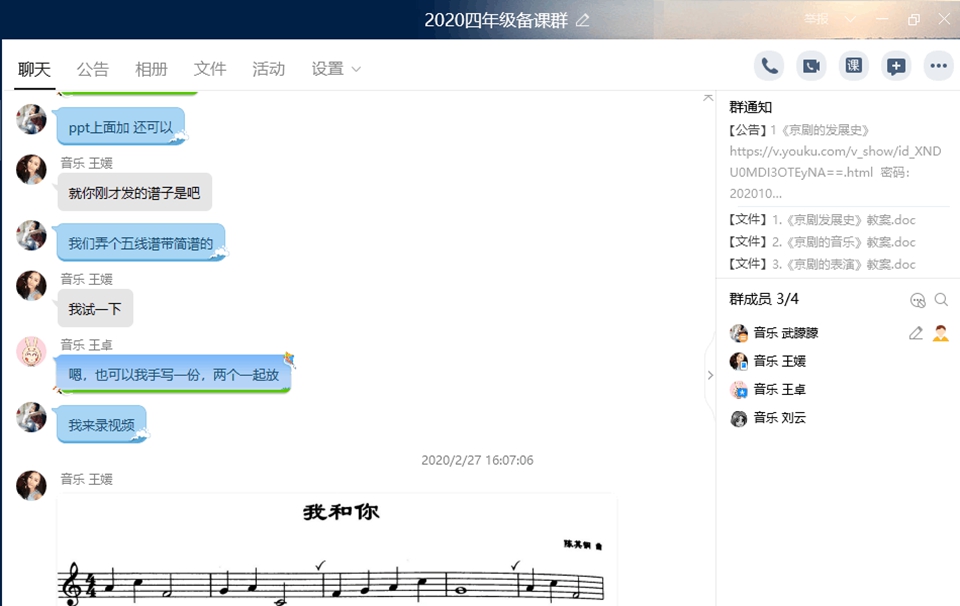
Task: Open file 2.《京剧的音乐》教案.doc
Action: click(822, 242)
